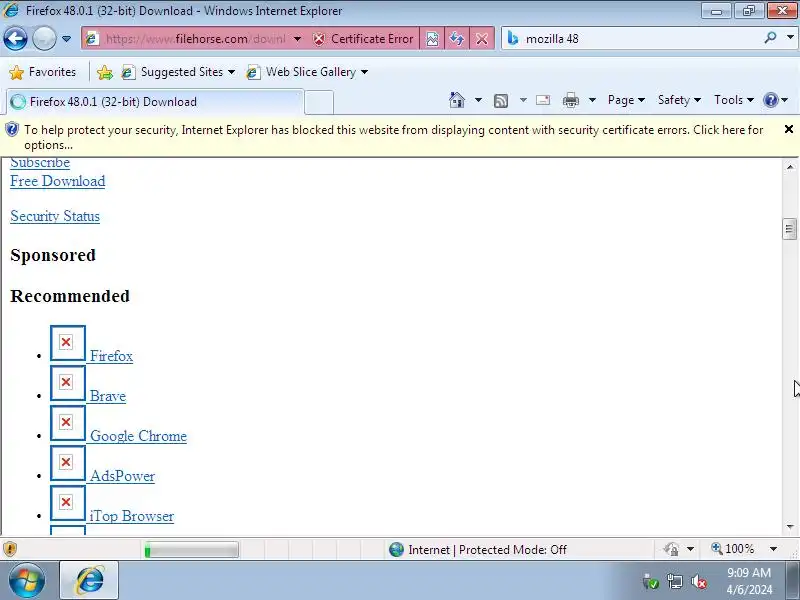800x600 pixels.
Task: Open the iTop Browser recommended link
Action: point(132,516)
